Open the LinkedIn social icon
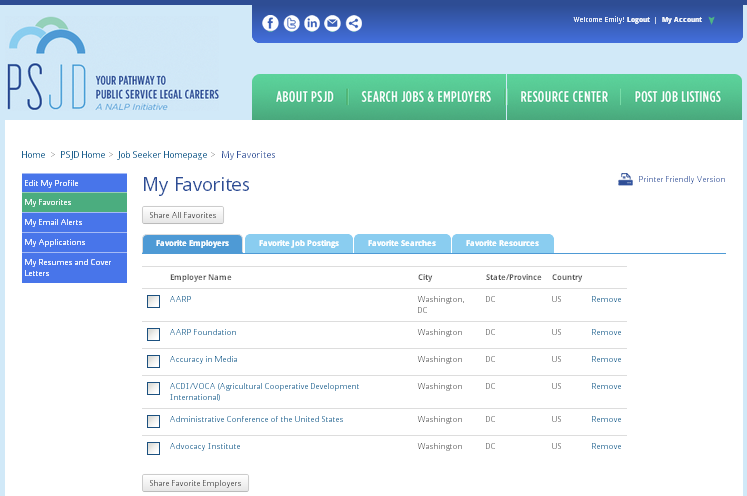 312,23
